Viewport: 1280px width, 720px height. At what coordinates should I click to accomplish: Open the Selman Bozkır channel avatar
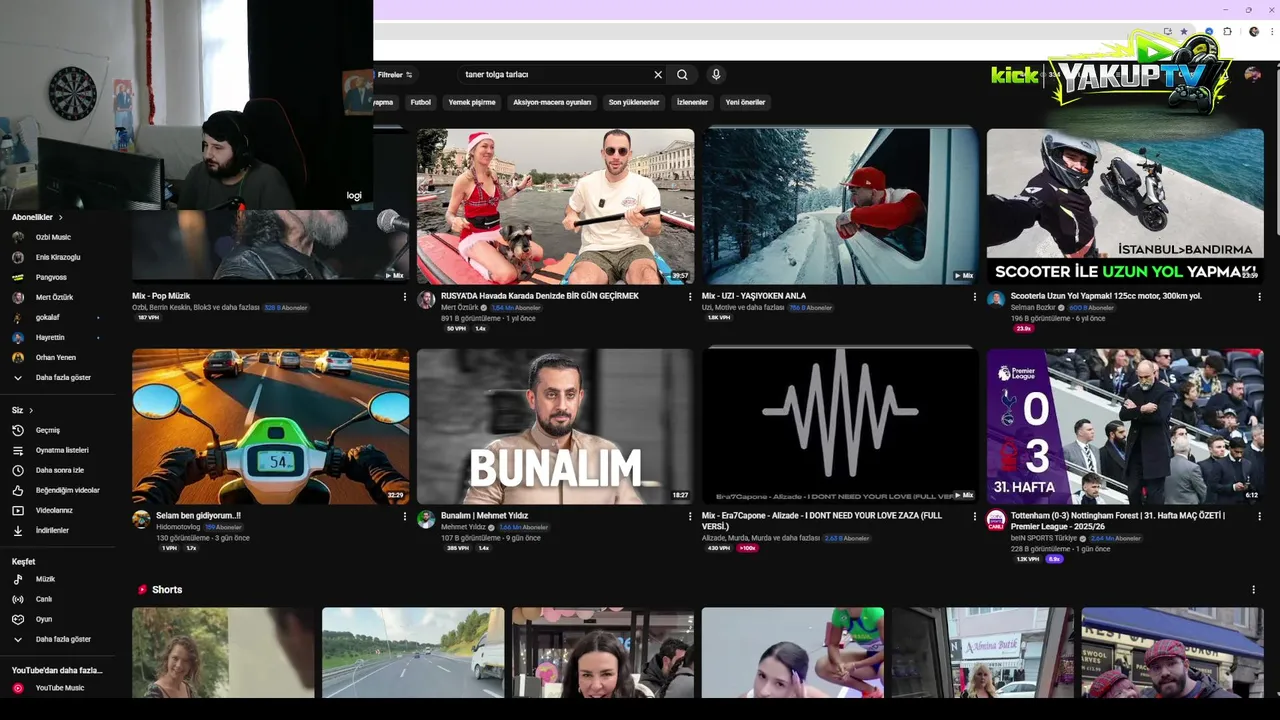(996, 300)
